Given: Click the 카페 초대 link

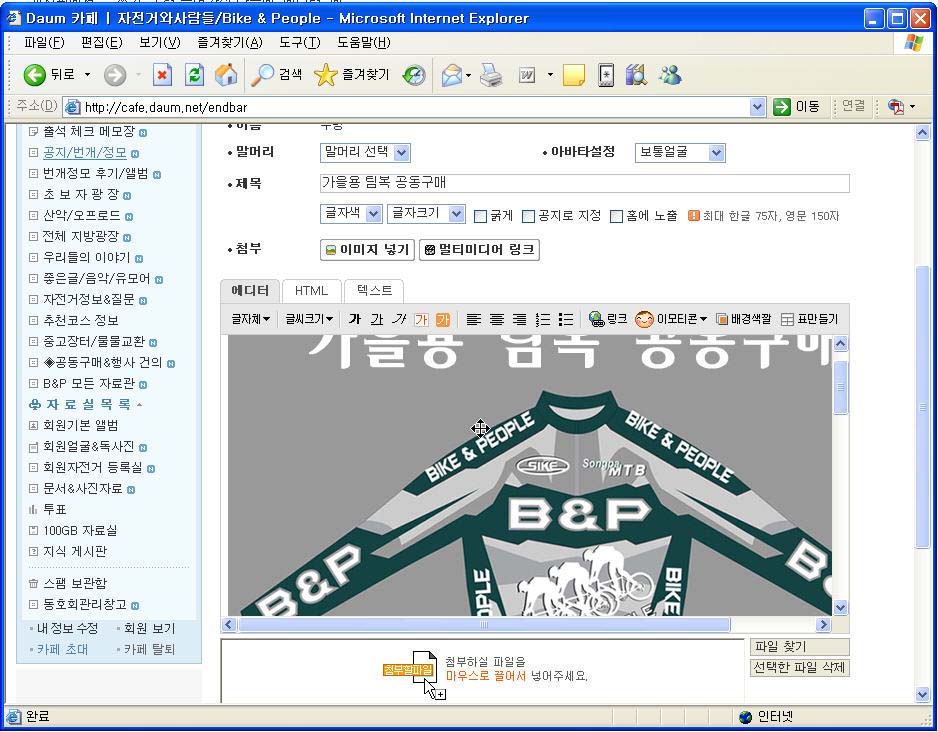Looking at the screenshot, I should pos(62,649).
